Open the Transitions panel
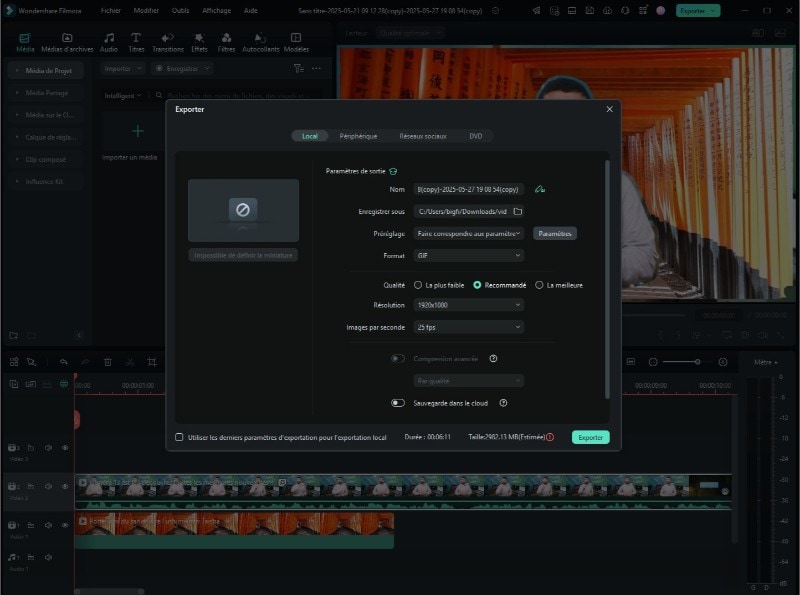Screen dimensions: 800x595 [167, 42]
